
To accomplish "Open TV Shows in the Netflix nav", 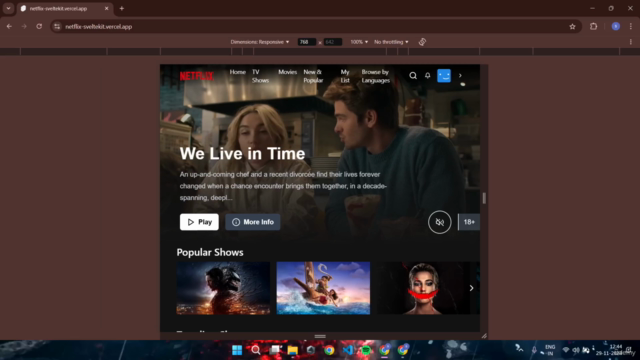I will tap(260, 76).
